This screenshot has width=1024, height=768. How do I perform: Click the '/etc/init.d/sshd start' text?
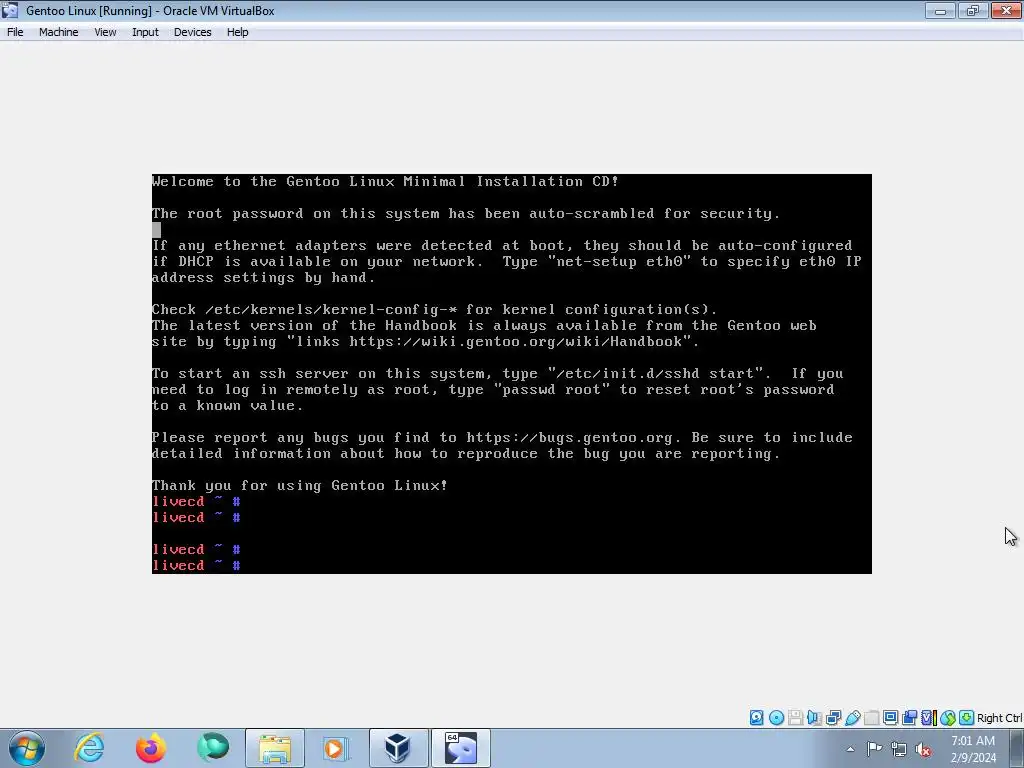[656, 374]
